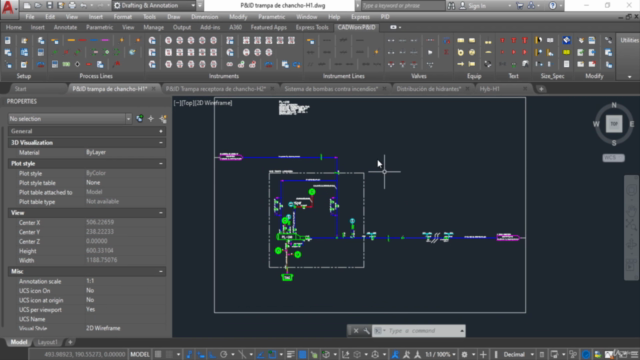
Task: Click the new drawing tab plus button
Action: click(x=541, y=89)
